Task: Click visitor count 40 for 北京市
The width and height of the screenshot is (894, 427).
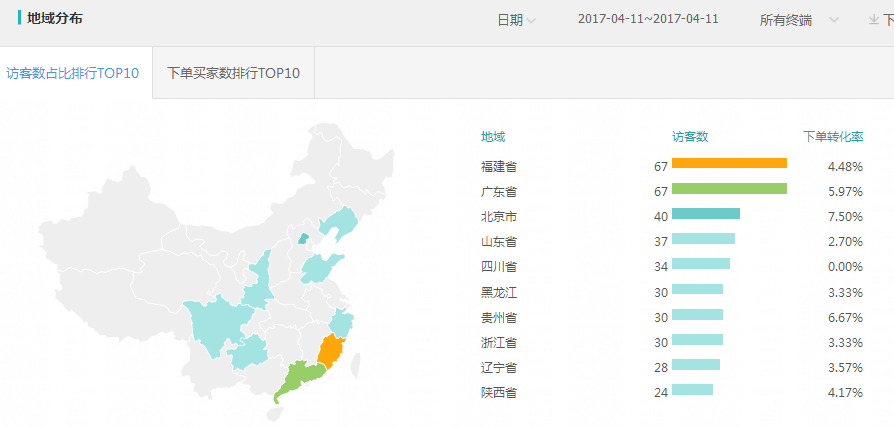Action: pyautogui.click(x=661, y=217)
